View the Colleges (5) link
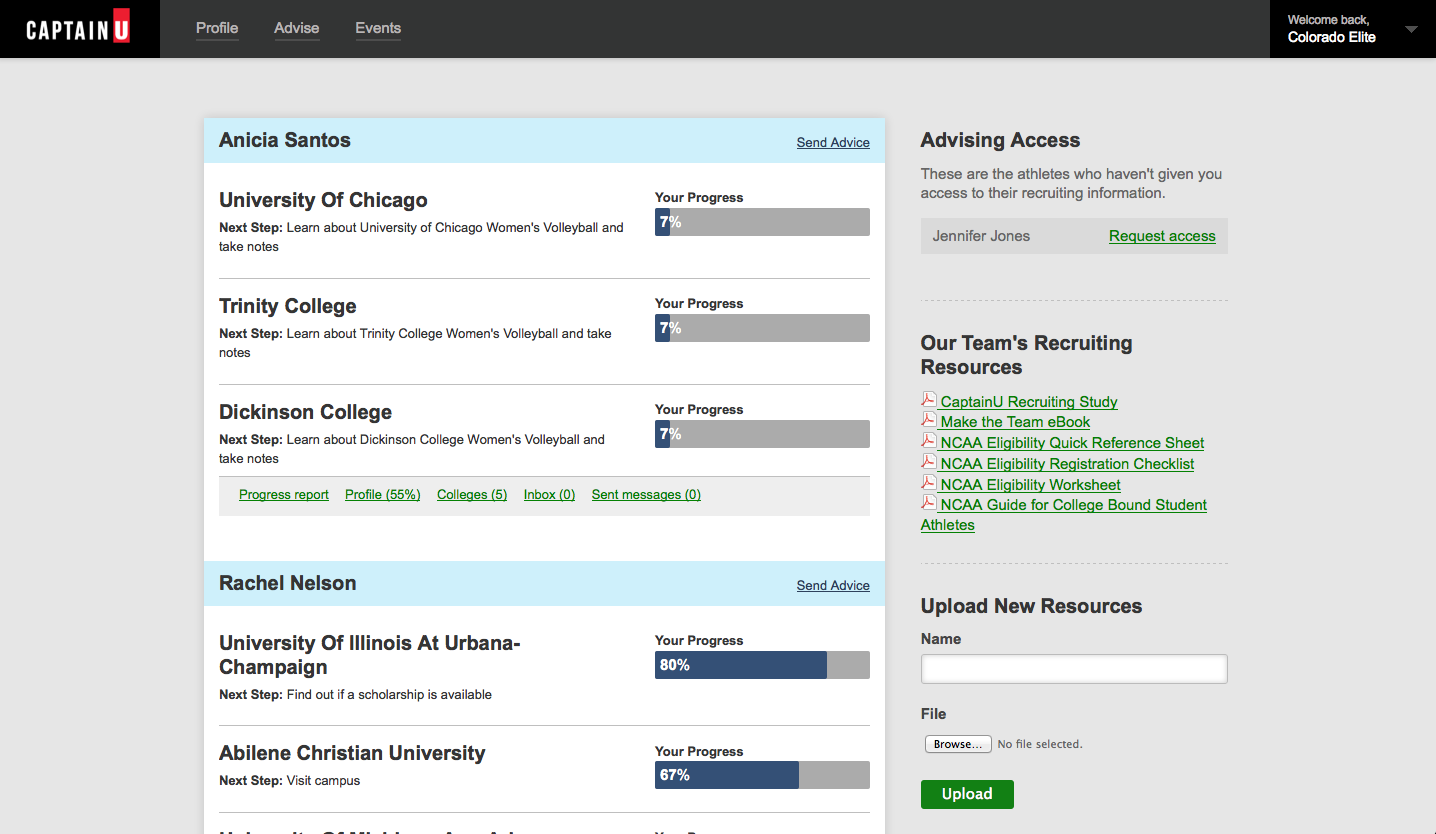This screenshot has width=1436, height=834. coord(472,495)
